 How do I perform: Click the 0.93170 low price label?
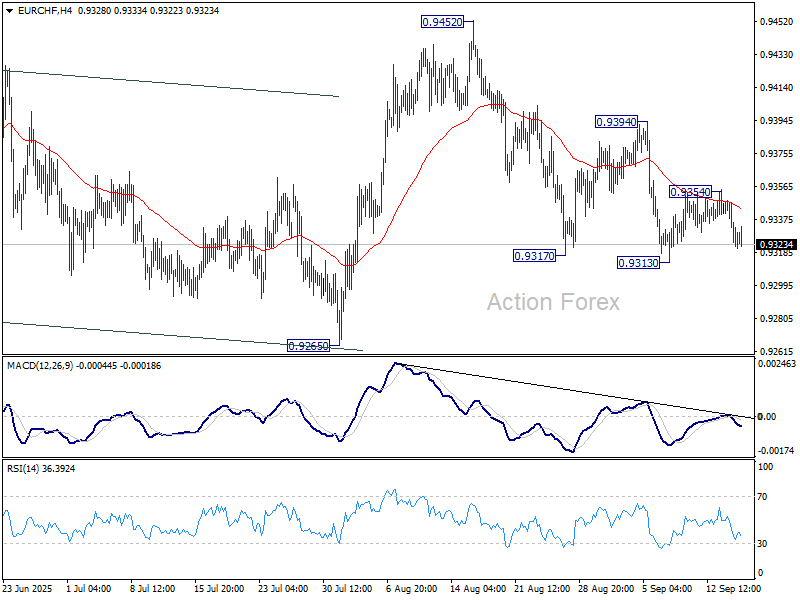point(534,256)
